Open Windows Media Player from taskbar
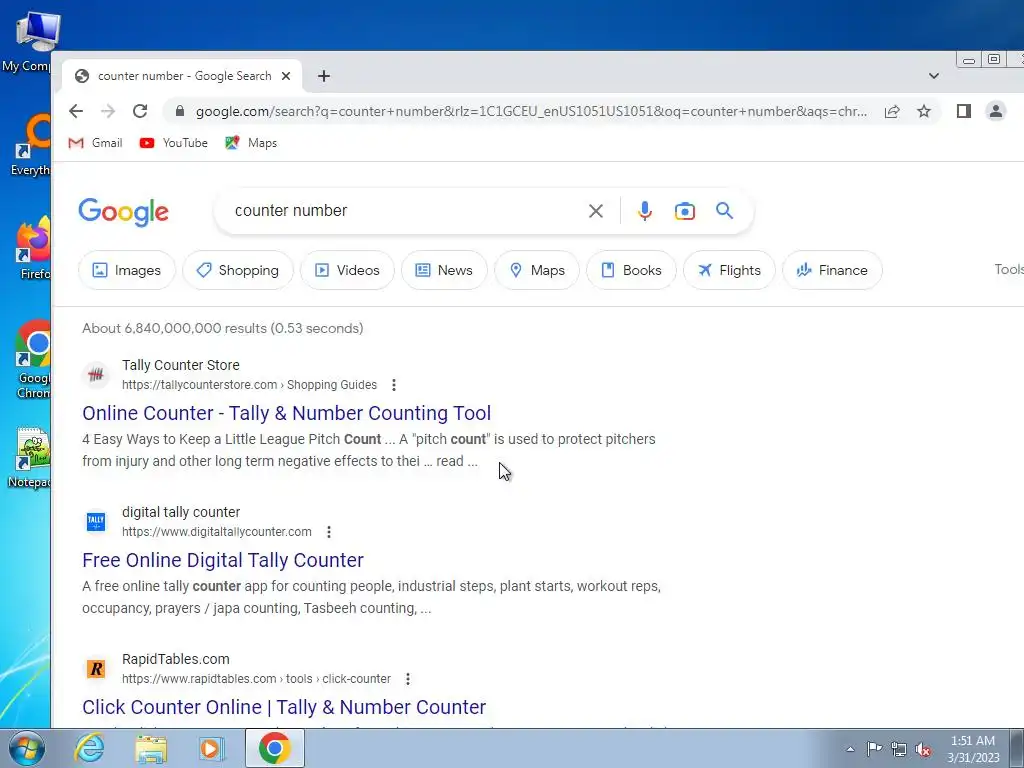The image size is (1024, 768). point(211,749)
